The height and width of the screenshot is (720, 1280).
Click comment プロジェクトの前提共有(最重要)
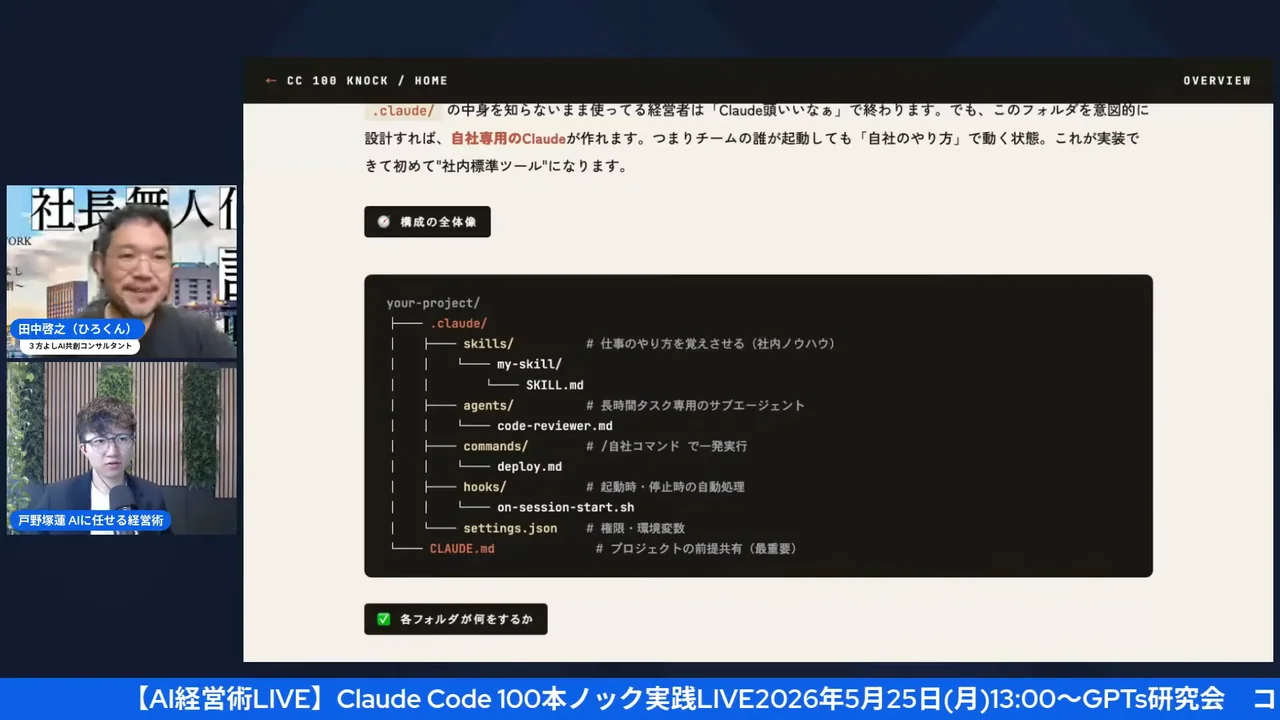pyautogui.click(x=696, y=549)
